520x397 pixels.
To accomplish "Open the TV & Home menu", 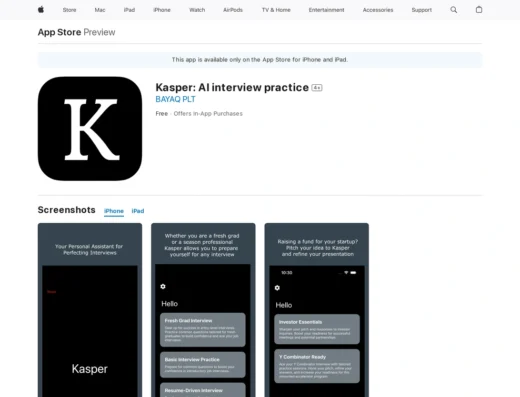I will coord(276,10).
